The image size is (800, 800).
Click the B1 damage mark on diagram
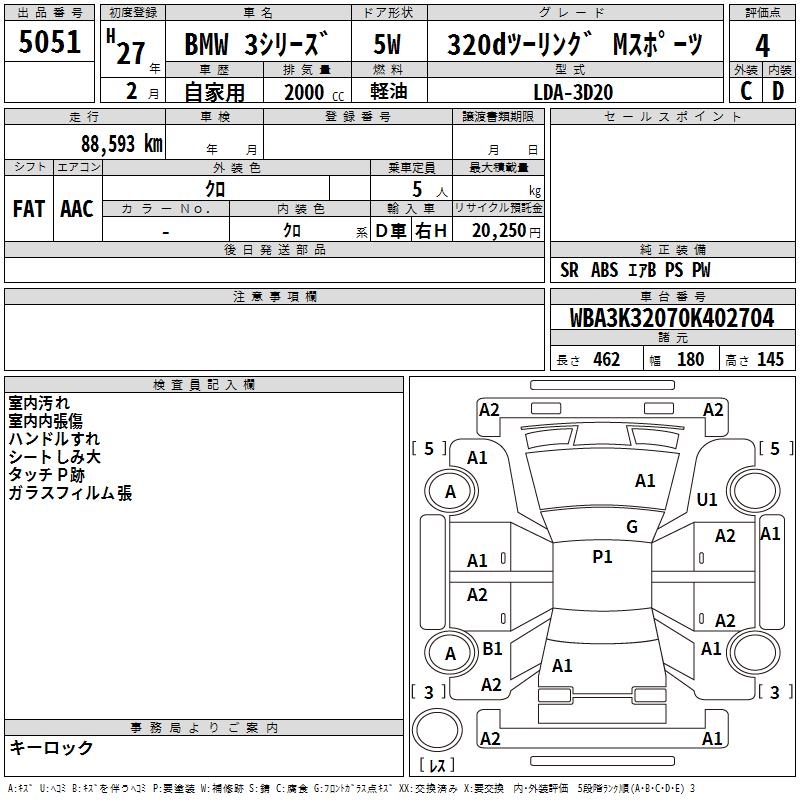[x=492, y=649]
